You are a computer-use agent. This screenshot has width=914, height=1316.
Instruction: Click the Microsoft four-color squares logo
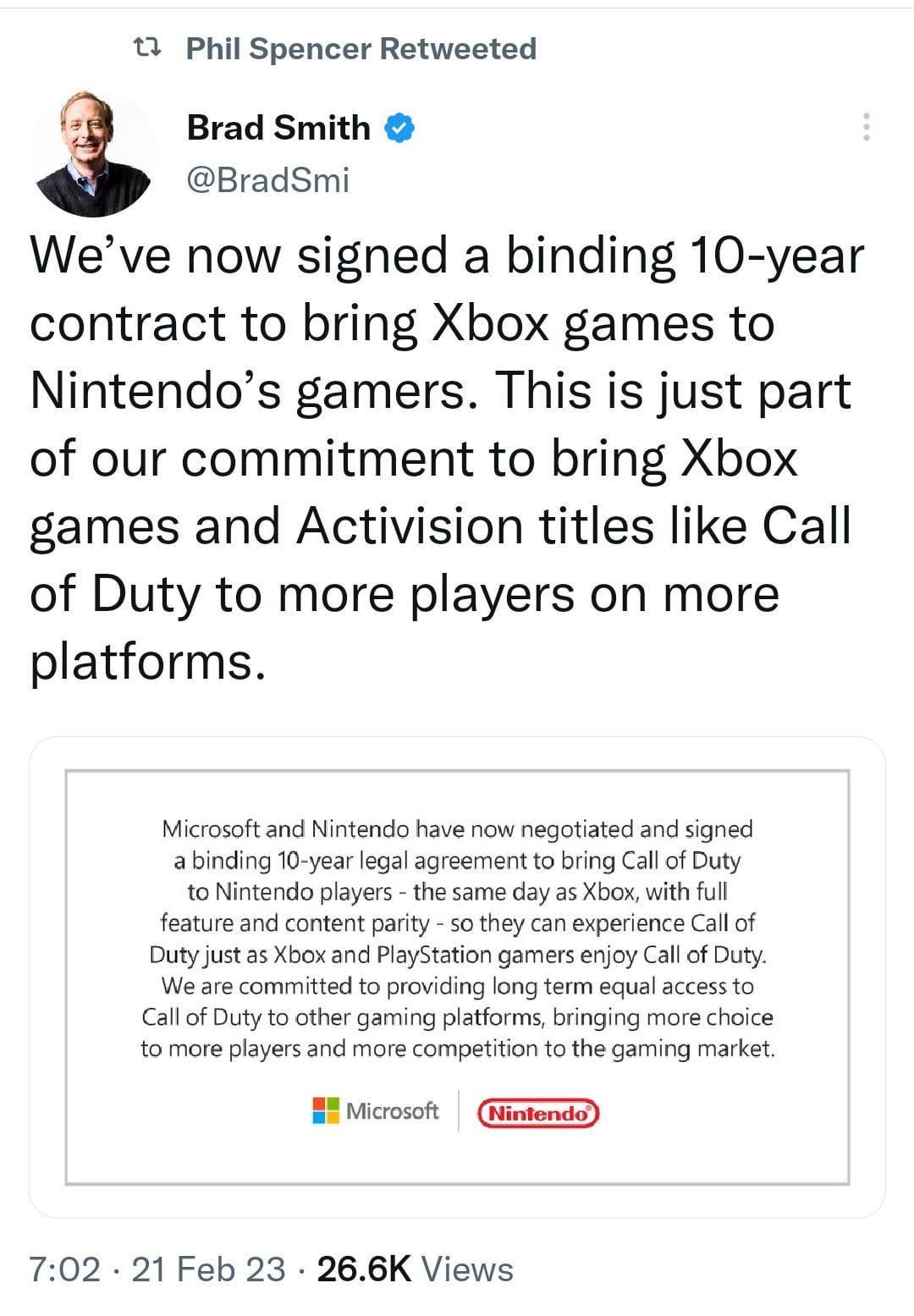(x=326, y=1110)
